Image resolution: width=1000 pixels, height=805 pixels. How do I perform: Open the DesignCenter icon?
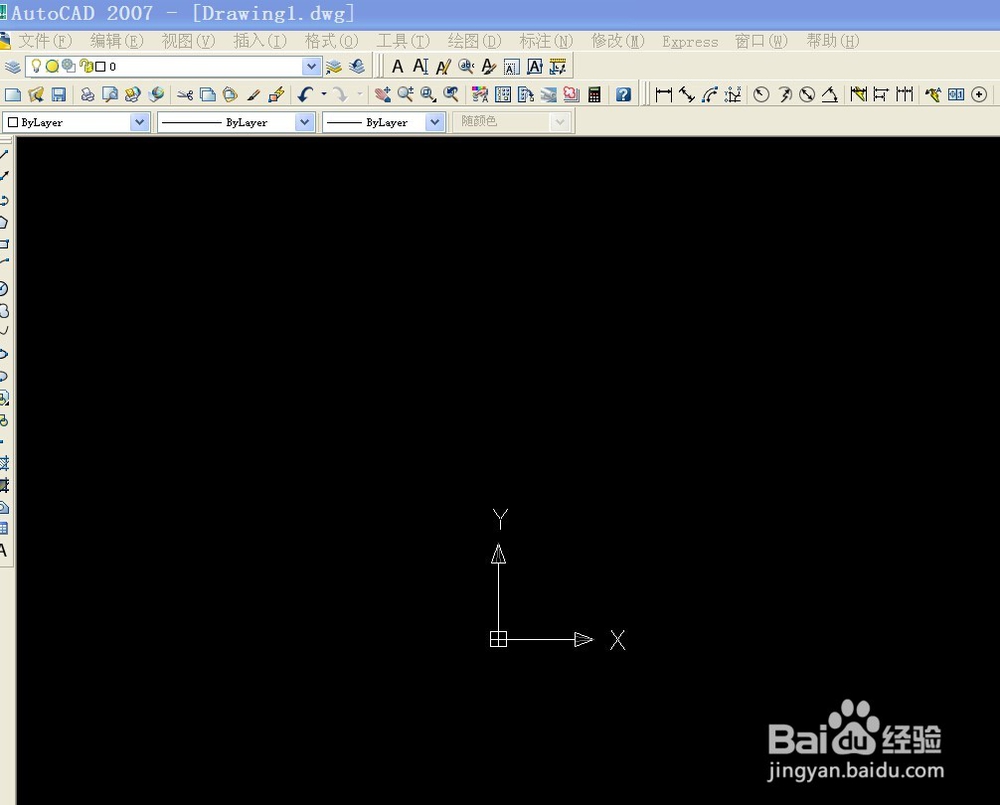(503, 95)
